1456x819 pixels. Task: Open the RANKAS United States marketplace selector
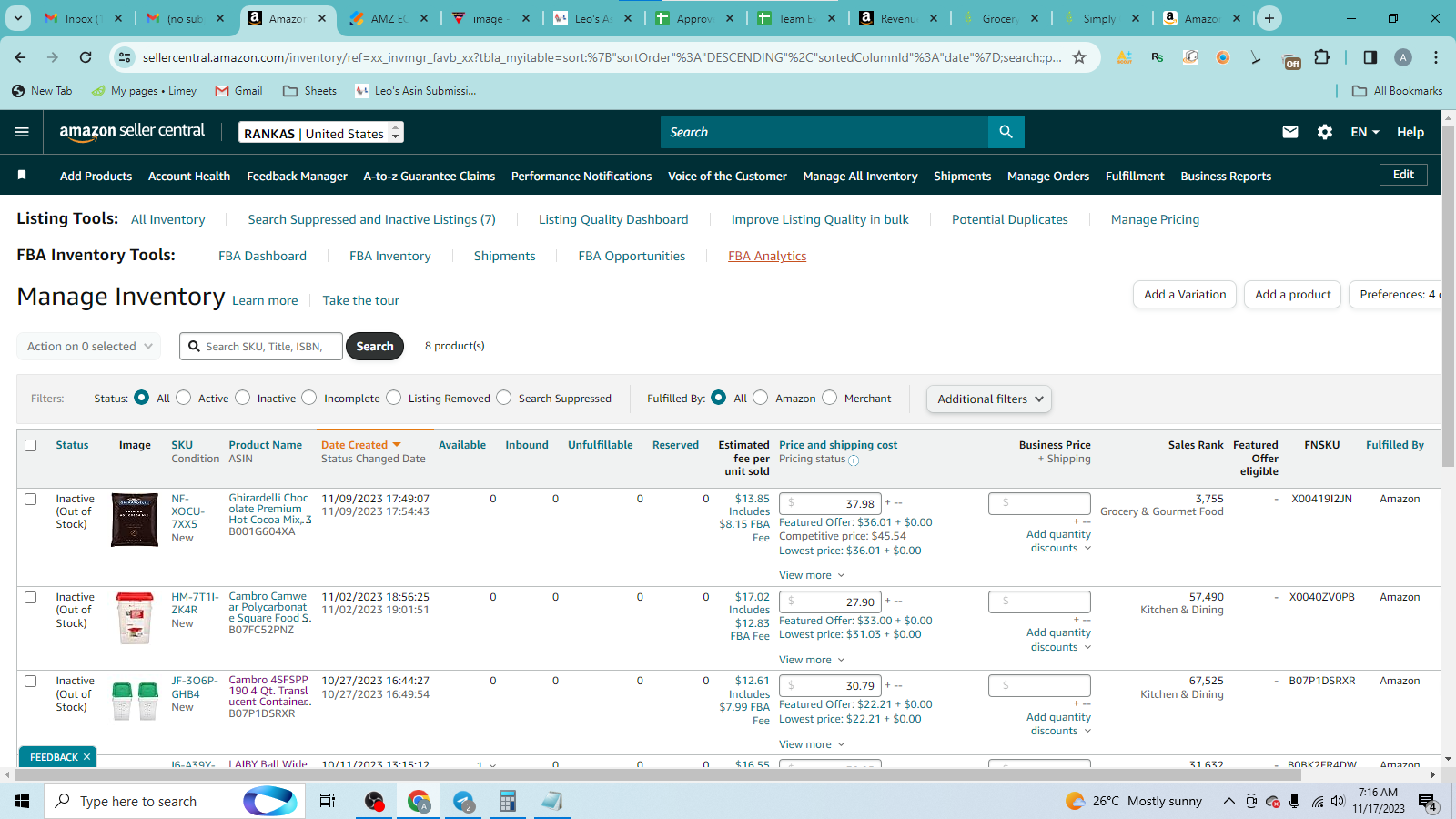click(321, 133)
